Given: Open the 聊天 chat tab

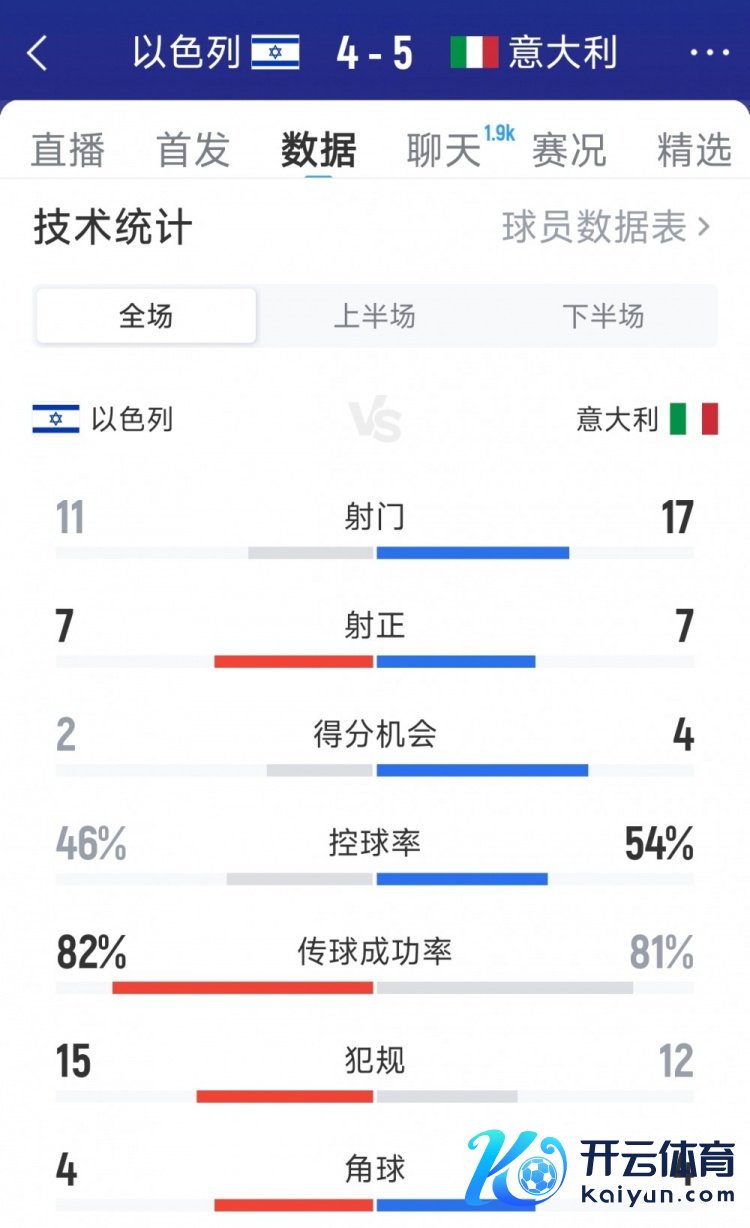Looking at the screenshot, I should (x=445, y=150).
